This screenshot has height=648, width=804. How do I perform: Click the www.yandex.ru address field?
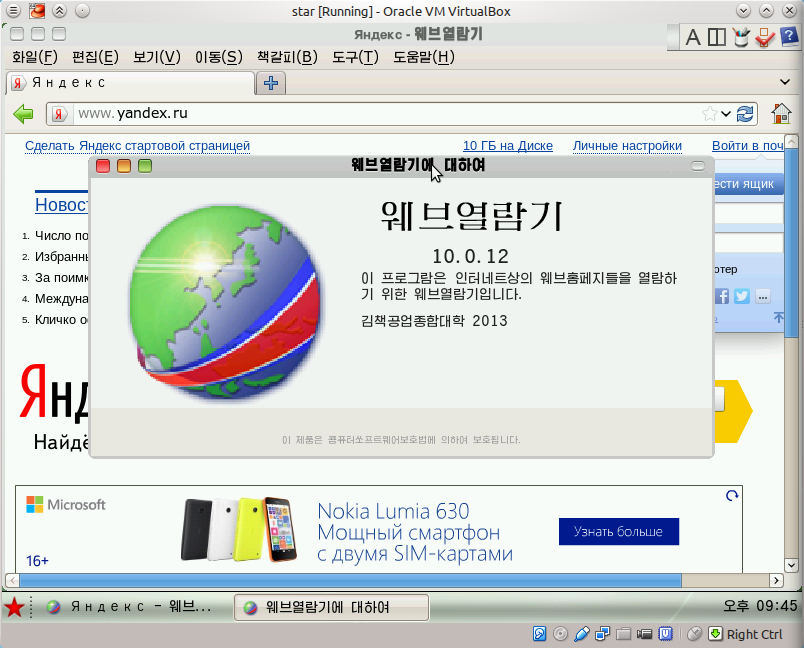pos(389,114)
